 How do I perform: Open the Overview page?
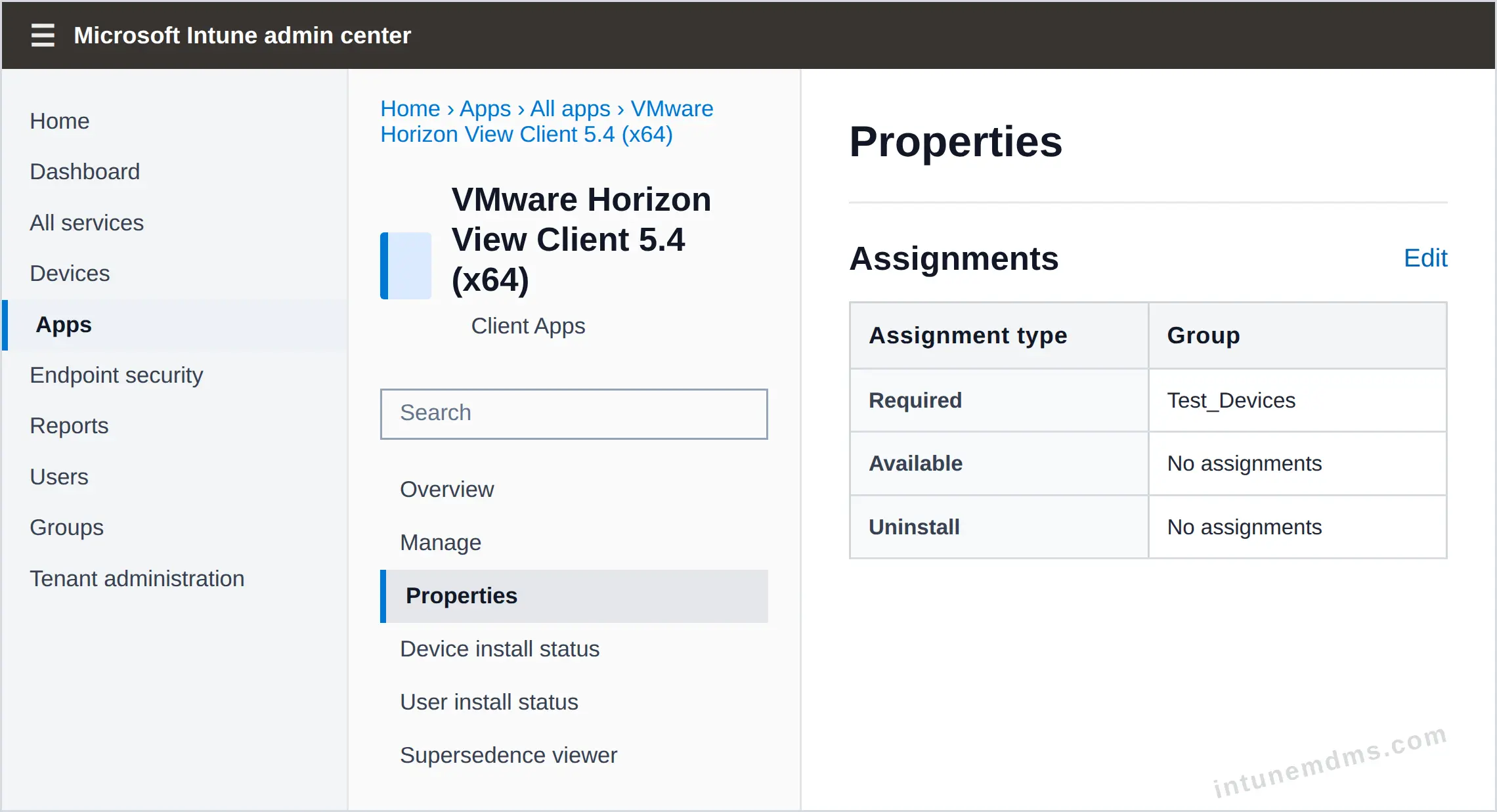click(x=574, y=490)
